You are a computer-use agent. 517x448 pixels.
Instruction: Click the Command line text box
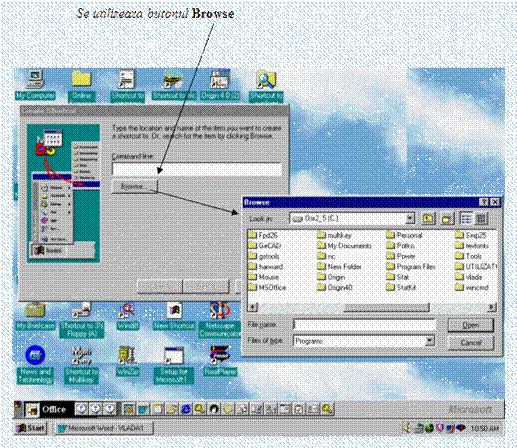pos(197,169)
